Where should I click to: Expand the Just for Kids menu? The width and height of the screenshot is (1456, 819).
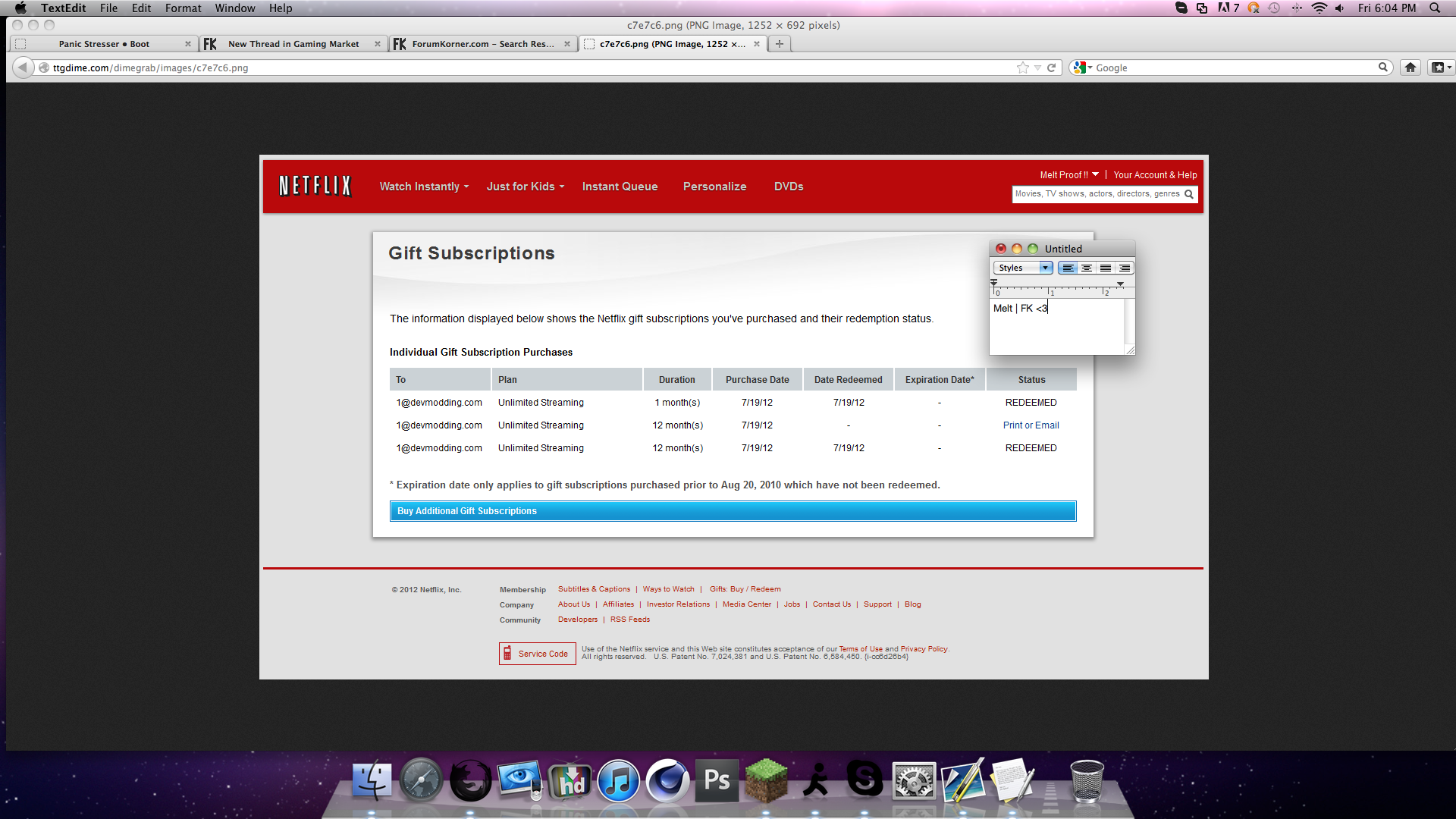coord(525,187)
